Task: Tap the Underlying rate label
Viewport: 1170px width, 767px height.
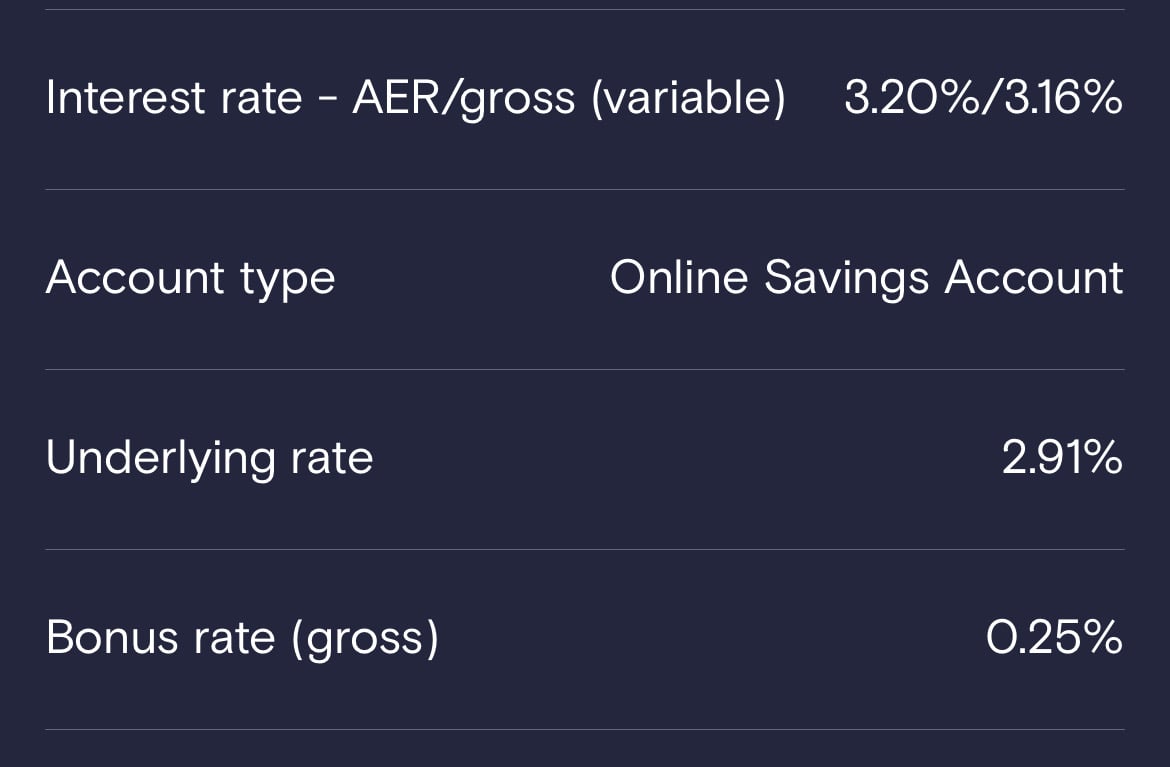Action: click(209, 458)
